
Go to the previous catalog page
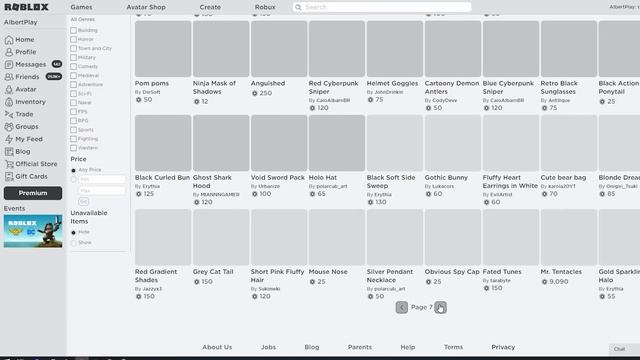(402, 307)
